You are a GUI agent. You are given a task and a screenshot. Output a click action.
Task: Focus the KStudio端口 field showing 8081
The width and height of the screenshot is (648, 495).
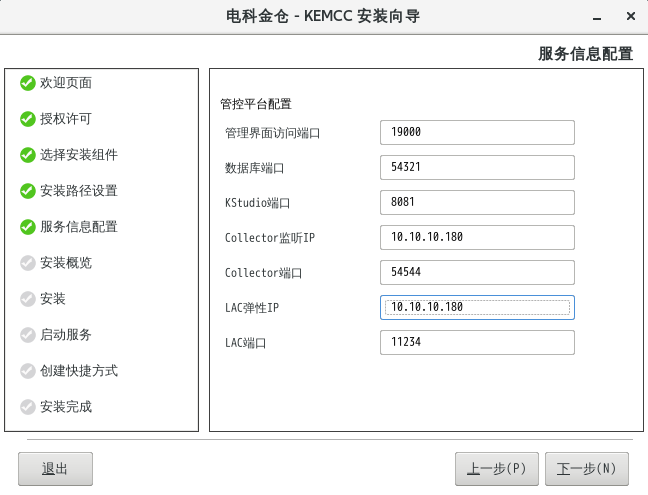[477, 202]
